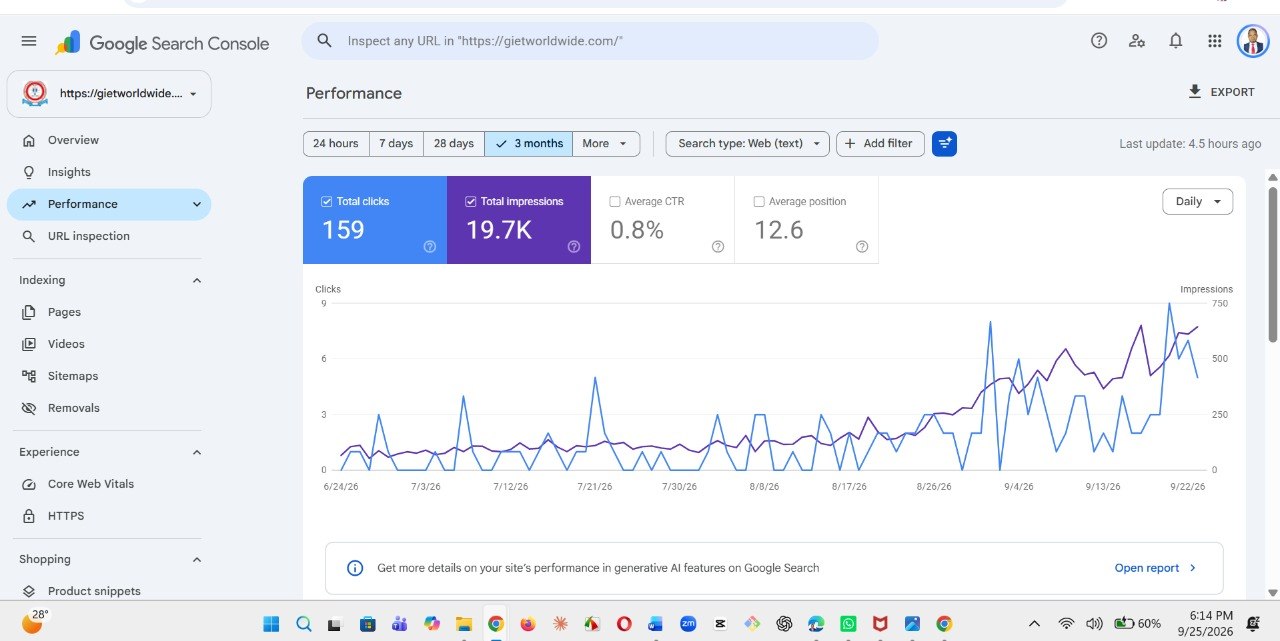Go to Overview in sidebar
This screenshot has width=1280, height=641.
pyautogui.click(x=109, y=140)
